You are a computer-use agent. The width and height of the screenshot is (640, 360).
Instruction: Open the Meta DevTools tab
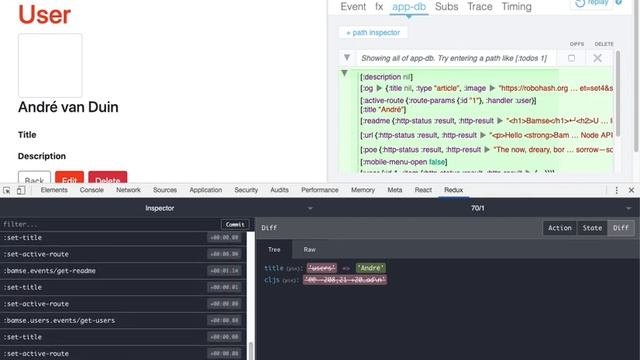coord(395,190)
